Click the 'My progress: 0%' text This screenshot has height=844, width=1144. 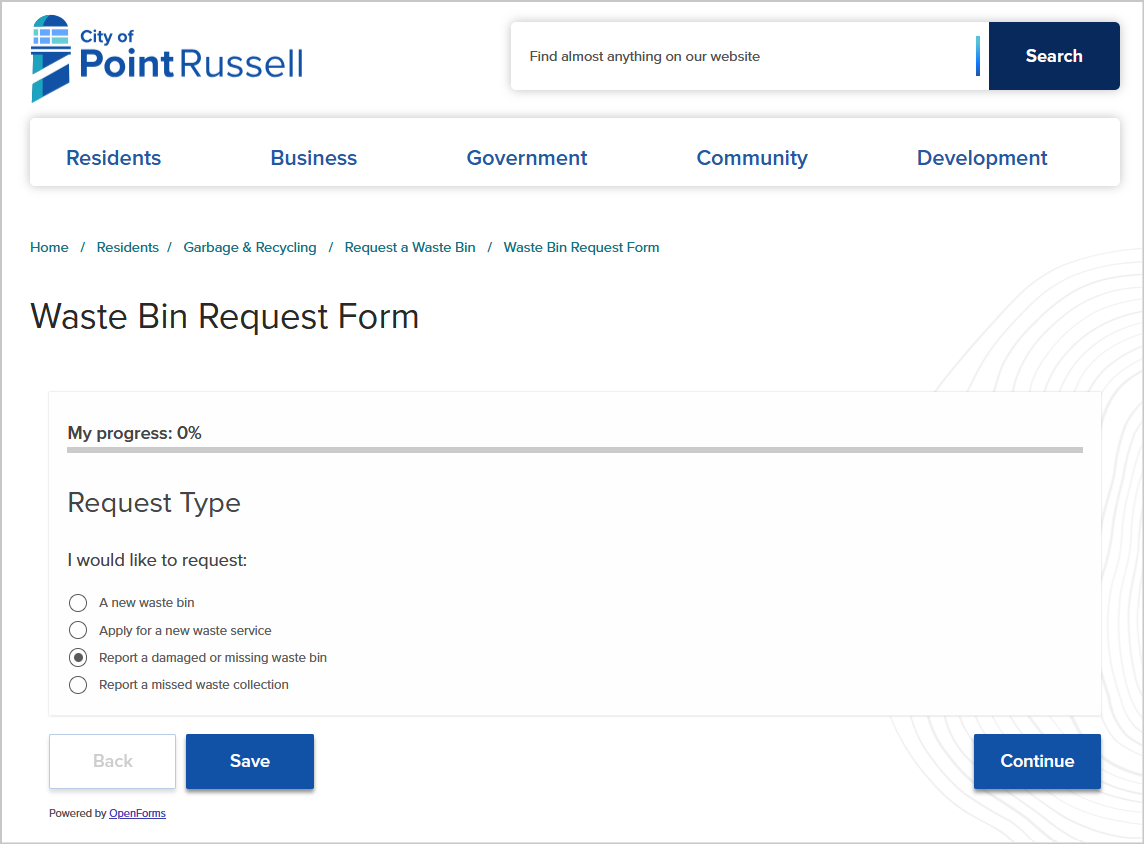point(134,433)
